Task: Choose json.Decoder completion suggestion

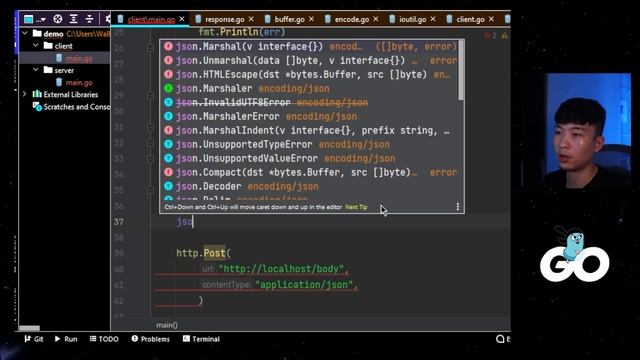Action: [309, 186]
